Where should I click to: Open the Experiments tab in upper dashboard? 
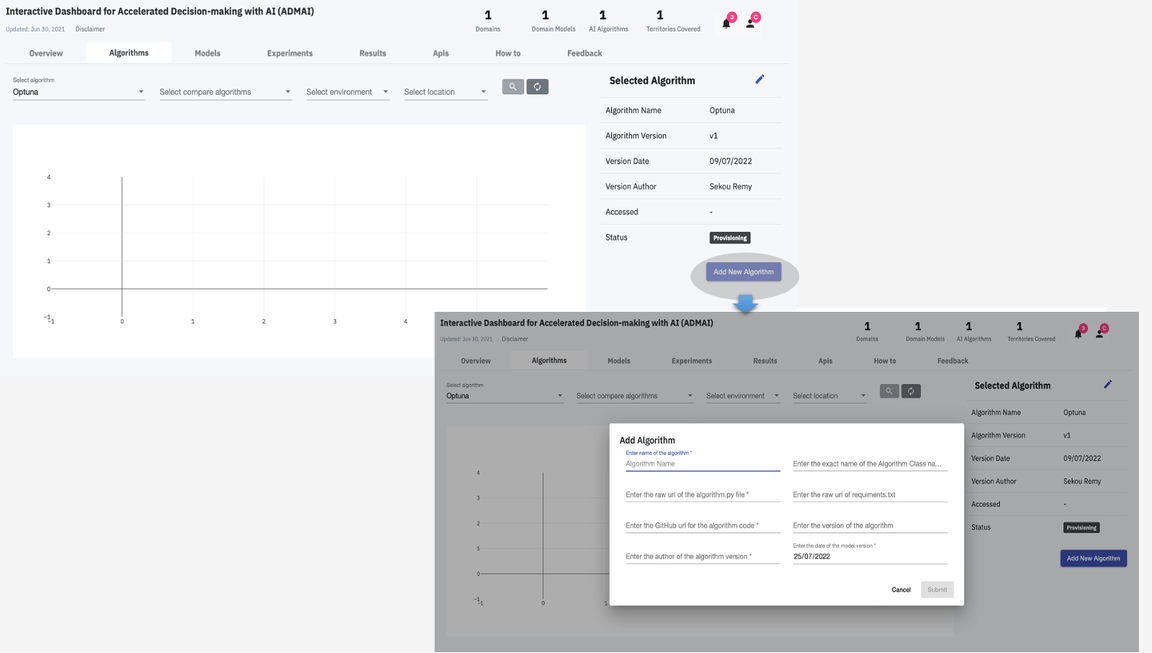pos(289,53)
